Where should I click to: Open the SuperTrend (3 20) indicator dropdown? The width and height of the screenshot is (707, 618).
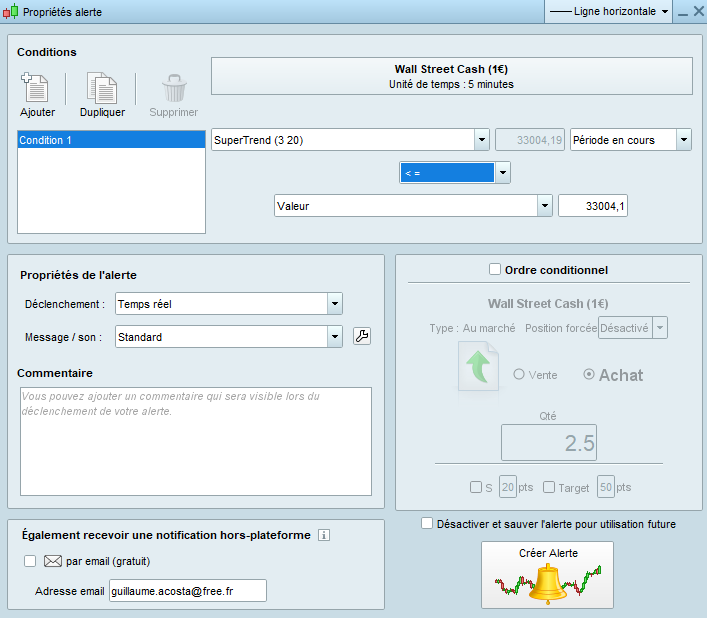pos(350,140)
